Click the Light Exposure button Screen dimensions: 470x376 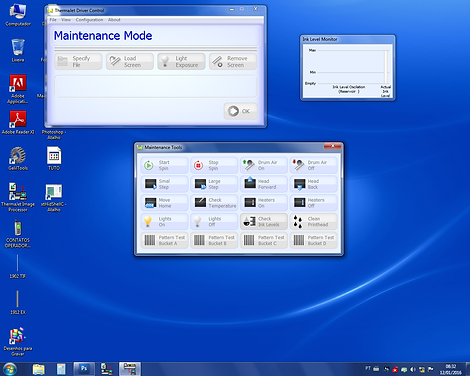[x=181, y=61]
